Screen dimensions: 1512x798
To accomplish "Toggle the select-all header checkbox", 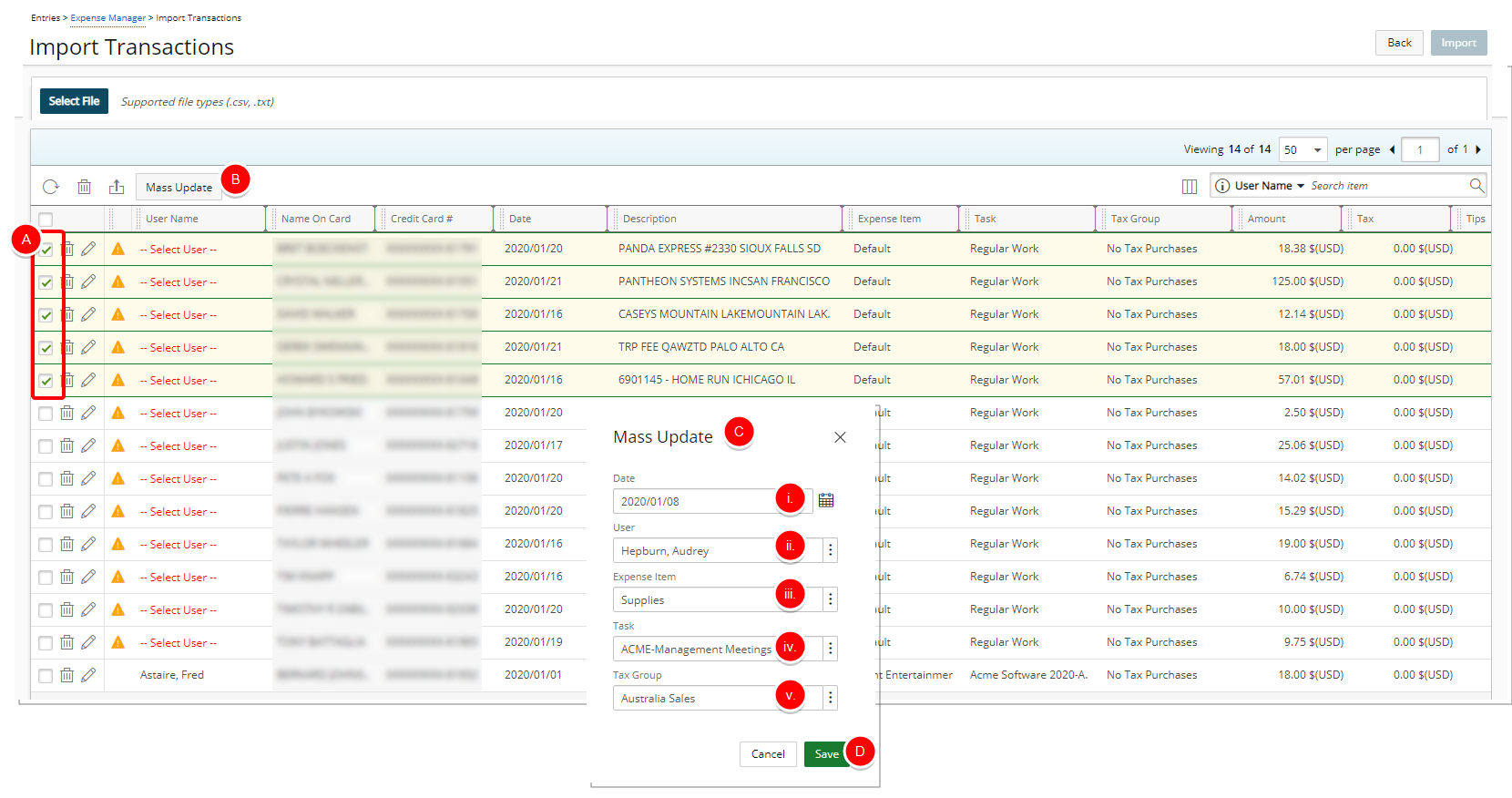I will click(46, 220).
